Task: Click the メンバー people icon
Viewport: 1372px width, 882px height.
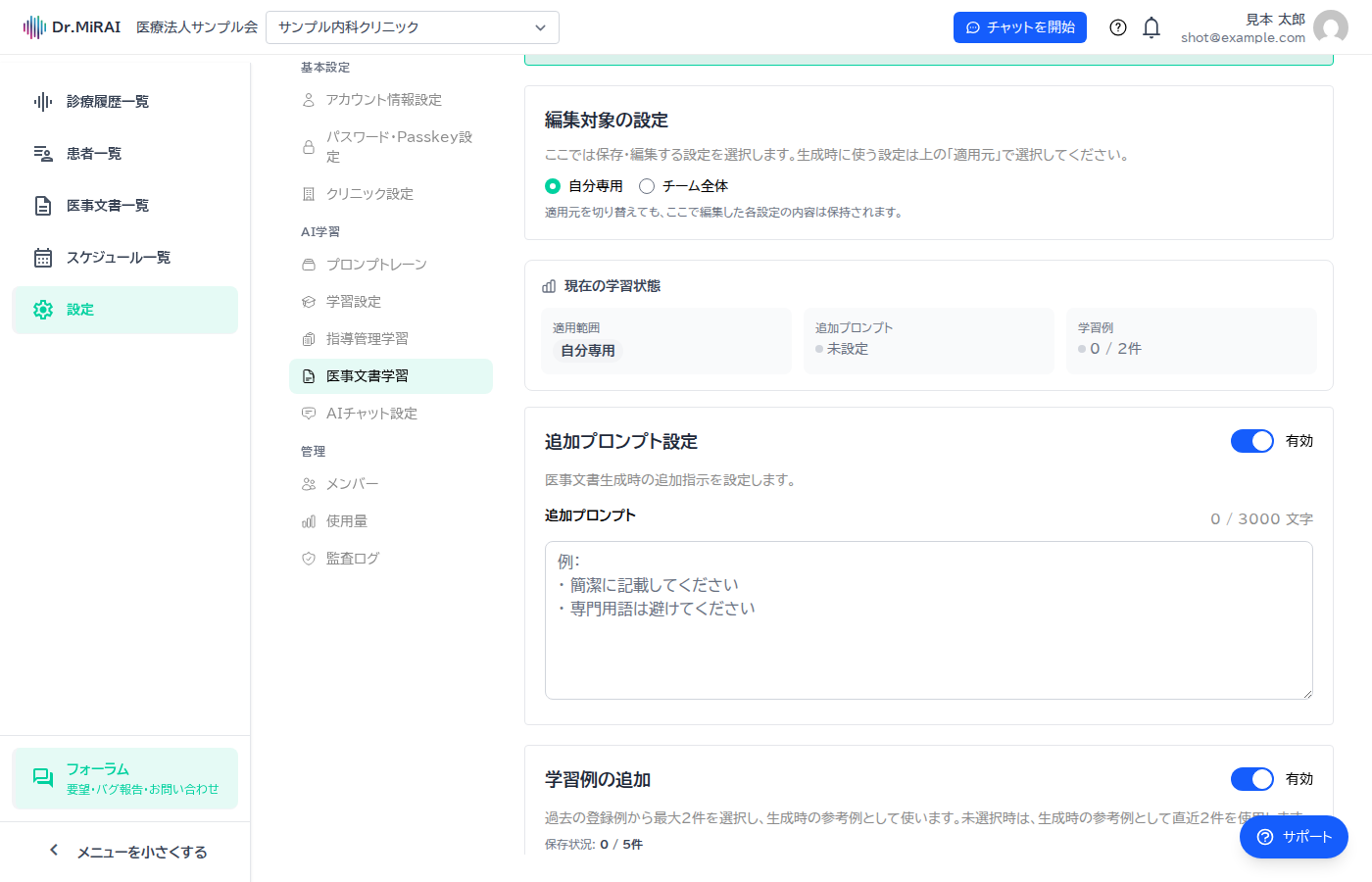Action: coord(309,484)
